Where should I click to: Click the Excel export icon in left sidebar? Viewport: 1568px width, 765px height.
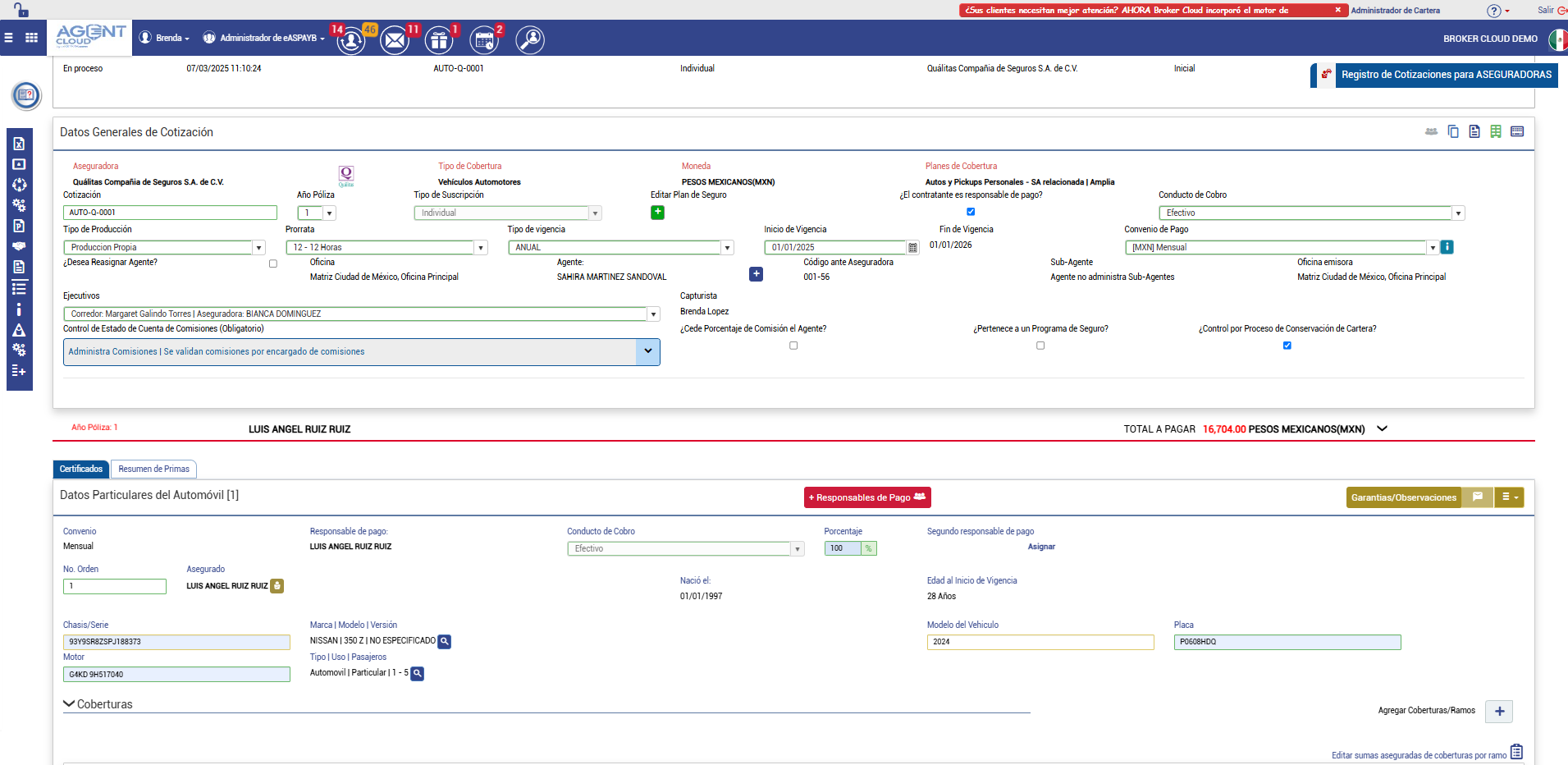pyautogui.click(x=19, y=144)
